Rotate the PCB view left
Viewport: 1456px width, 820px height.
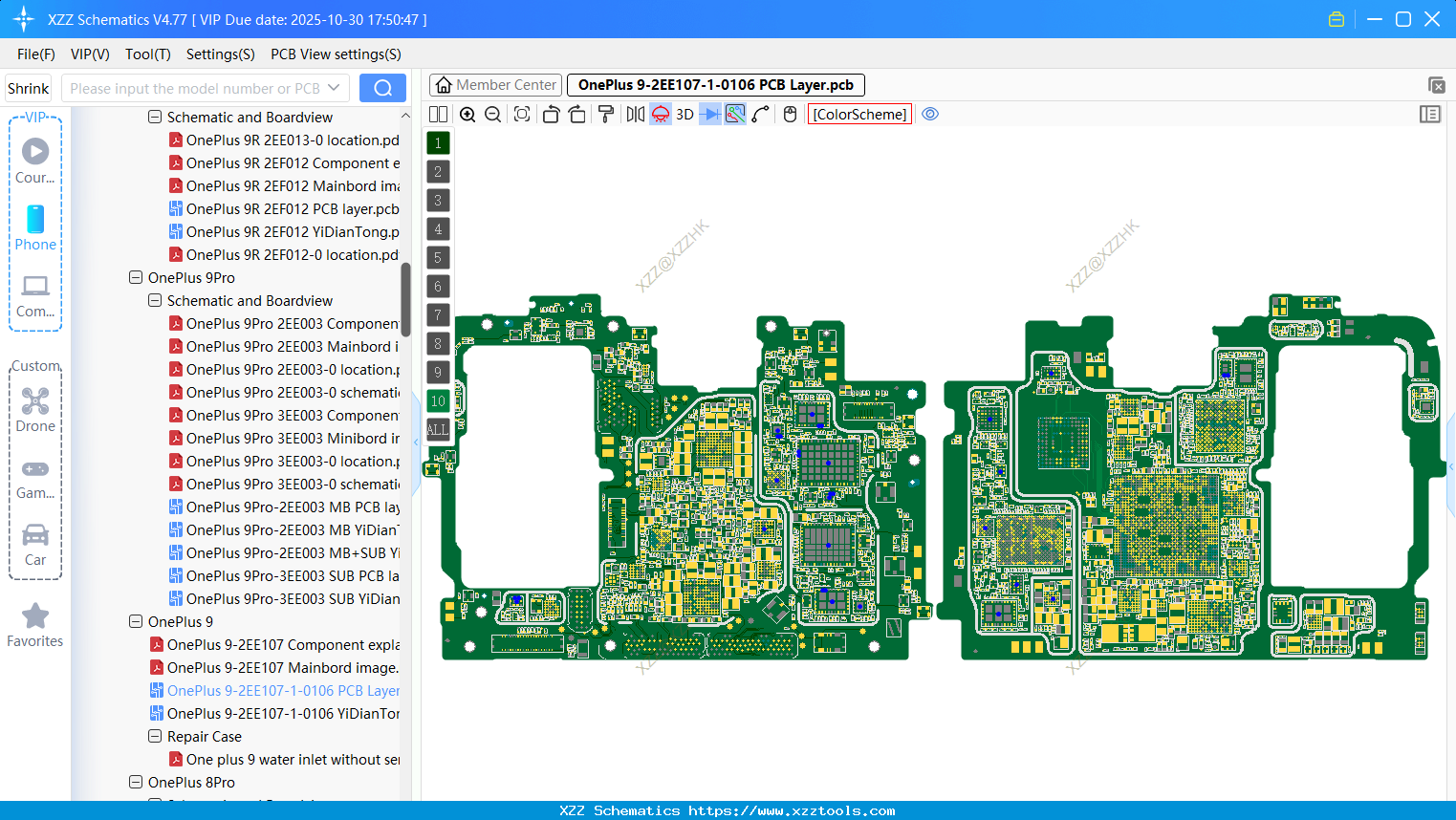(x=551, y=114)
